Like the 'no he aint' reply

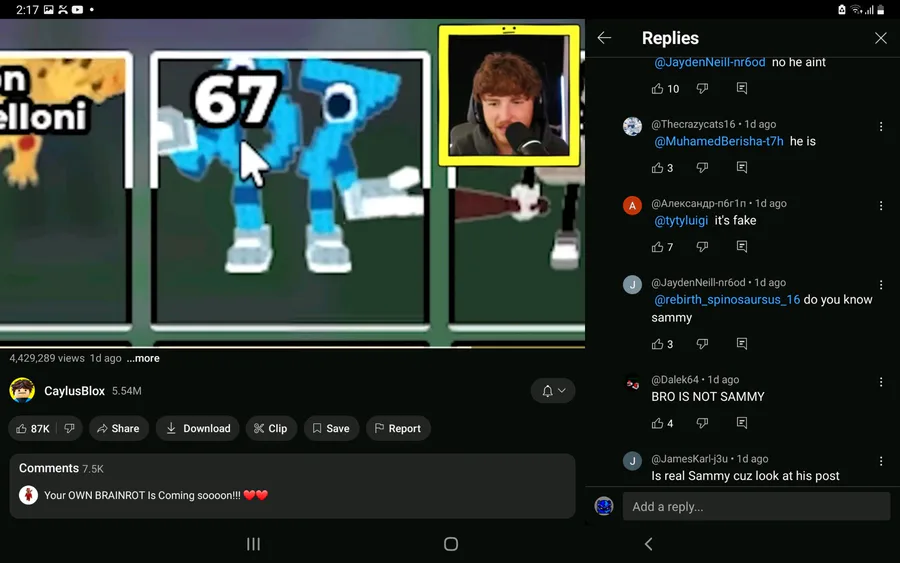pyautogui.click(x=657, y=88)
